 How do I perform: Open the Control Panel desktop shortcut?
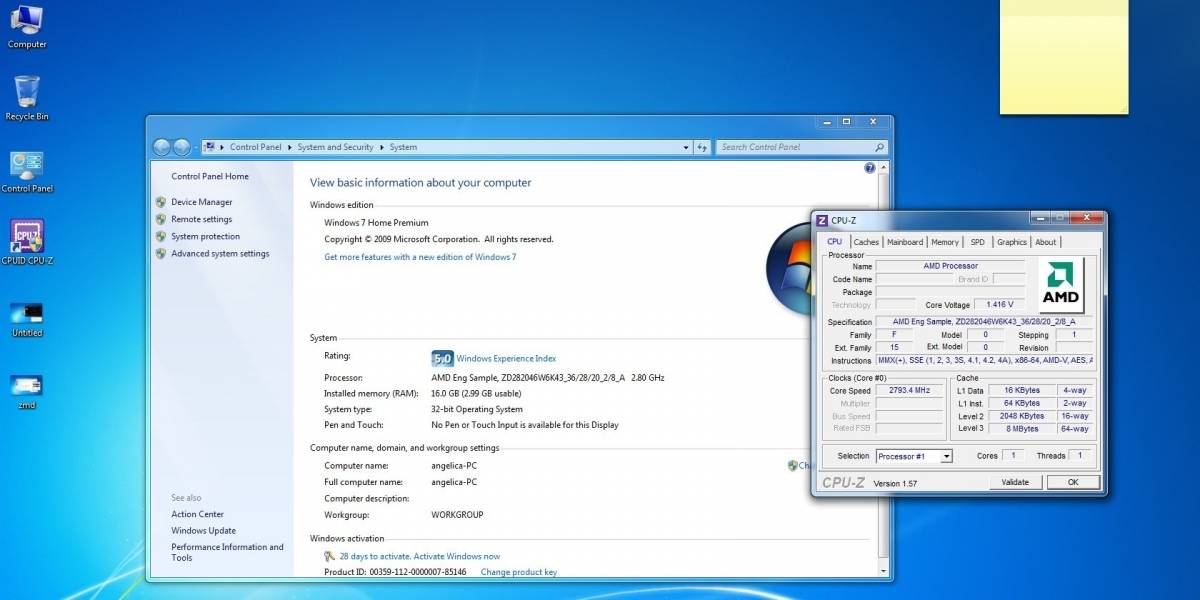click(27, 171)
